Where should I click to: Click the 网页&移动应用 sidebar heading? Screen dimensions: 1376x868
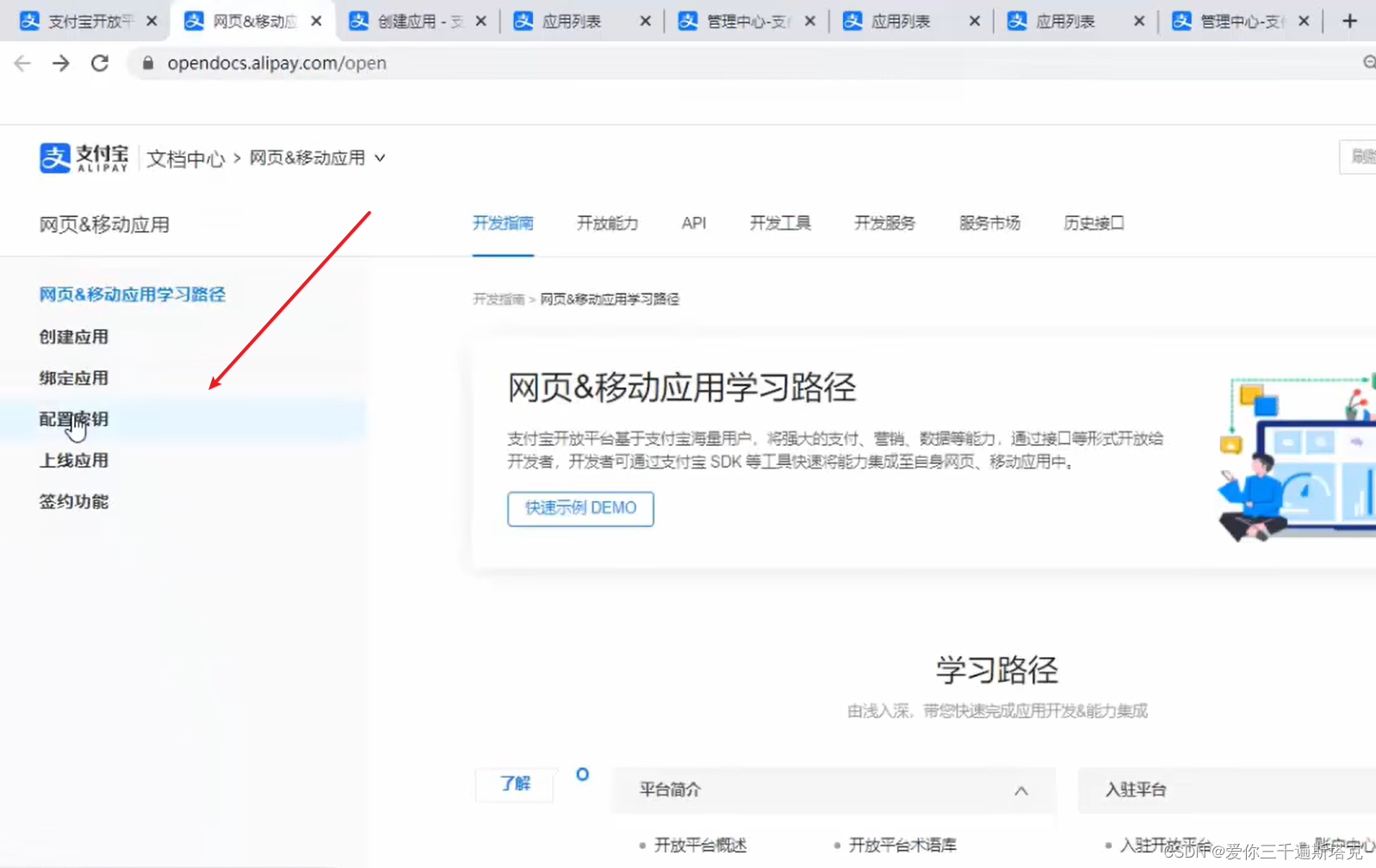tap(104, 225)
